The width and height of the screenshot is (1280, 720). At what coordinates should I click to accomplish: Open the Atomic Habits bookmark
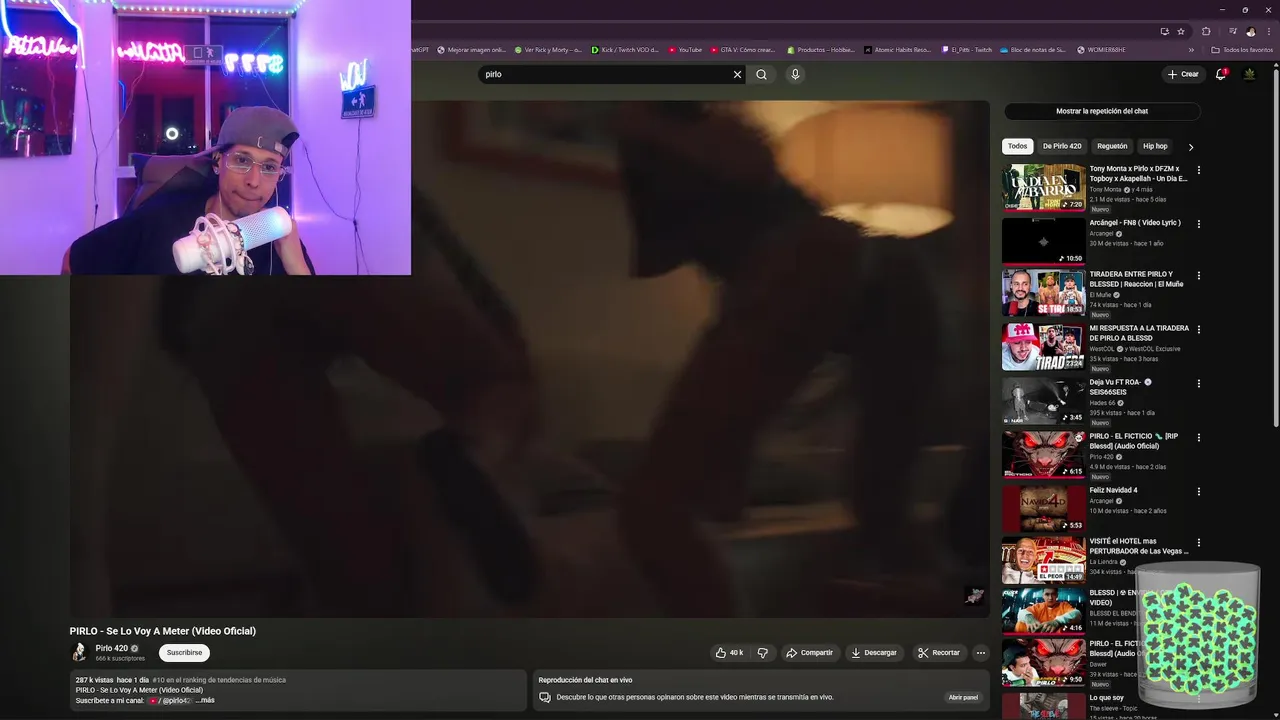coord(898,50)
